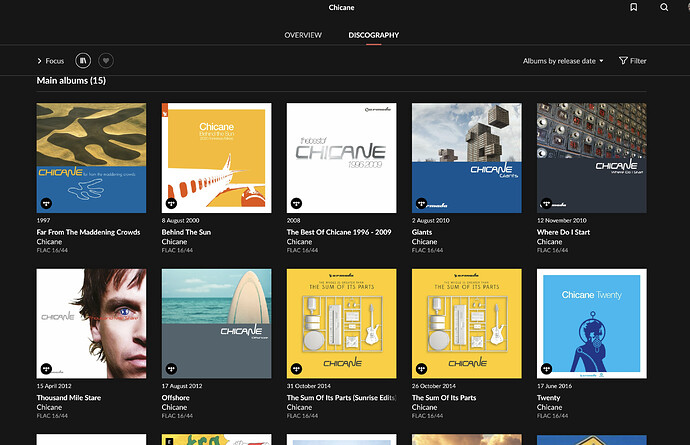Click the Main albums (15) heading

71,81
